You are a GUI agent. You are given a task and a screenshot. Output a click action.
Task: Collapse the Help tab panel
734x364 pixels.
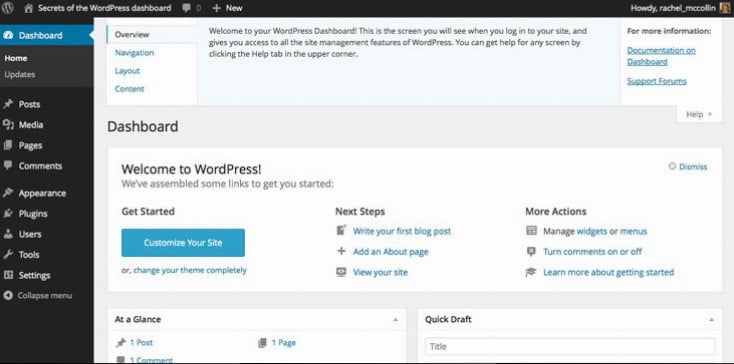pyautogui.click(x=699, y=114)
